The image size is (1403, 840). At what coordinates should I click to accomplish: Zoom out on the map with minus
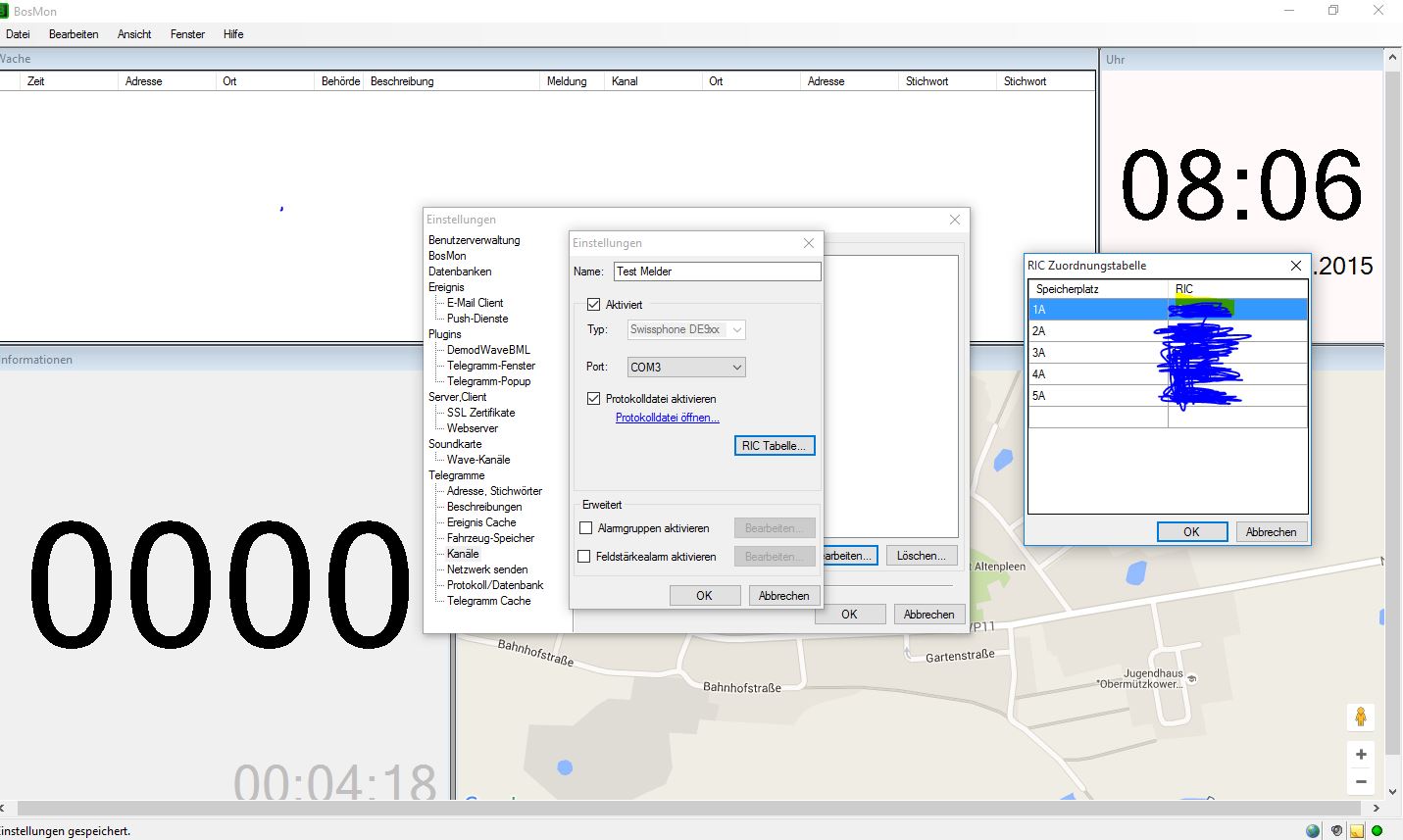tap(1361, 781)
